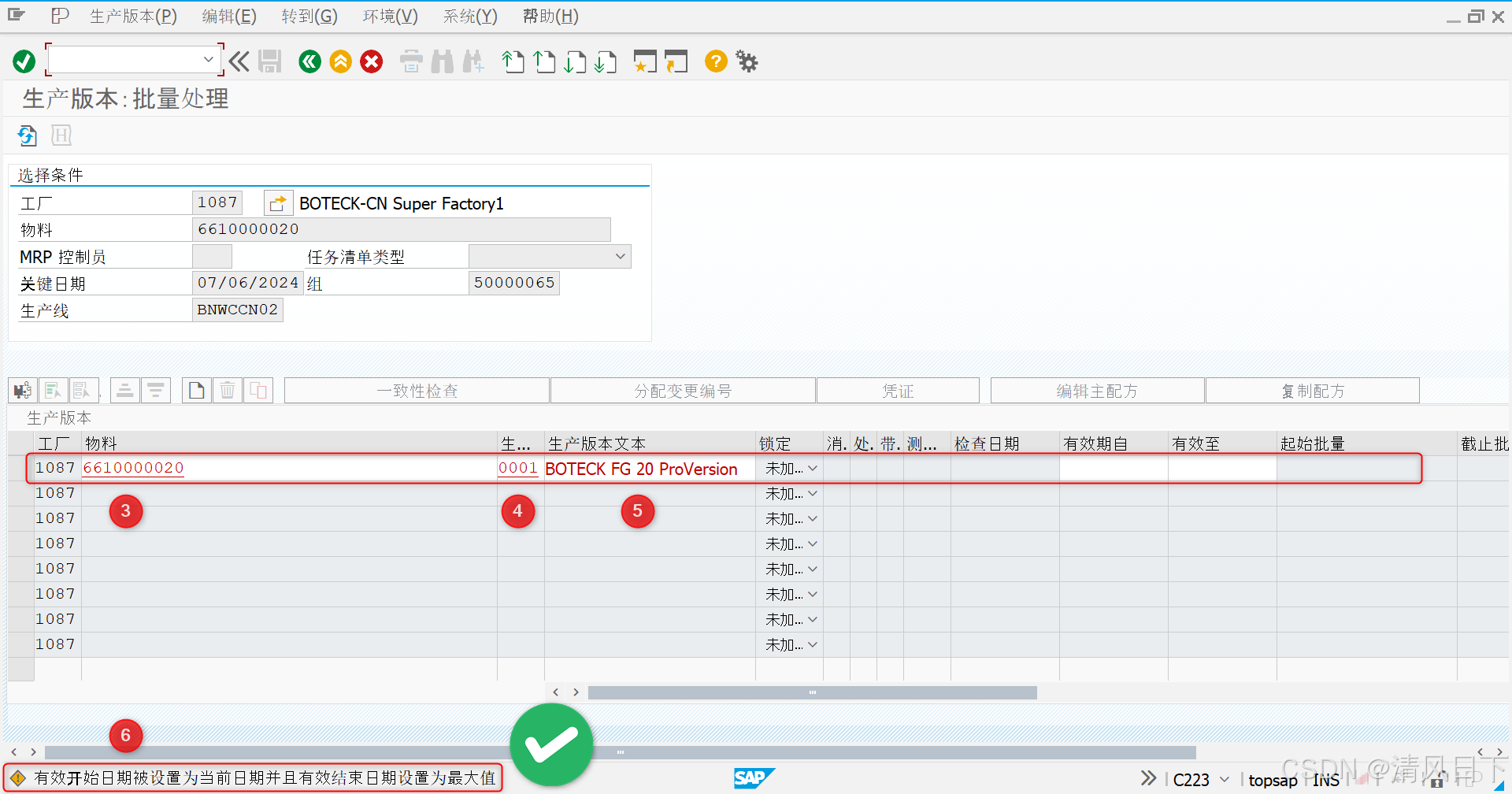Click the Save diskette icon

point(270,61)
